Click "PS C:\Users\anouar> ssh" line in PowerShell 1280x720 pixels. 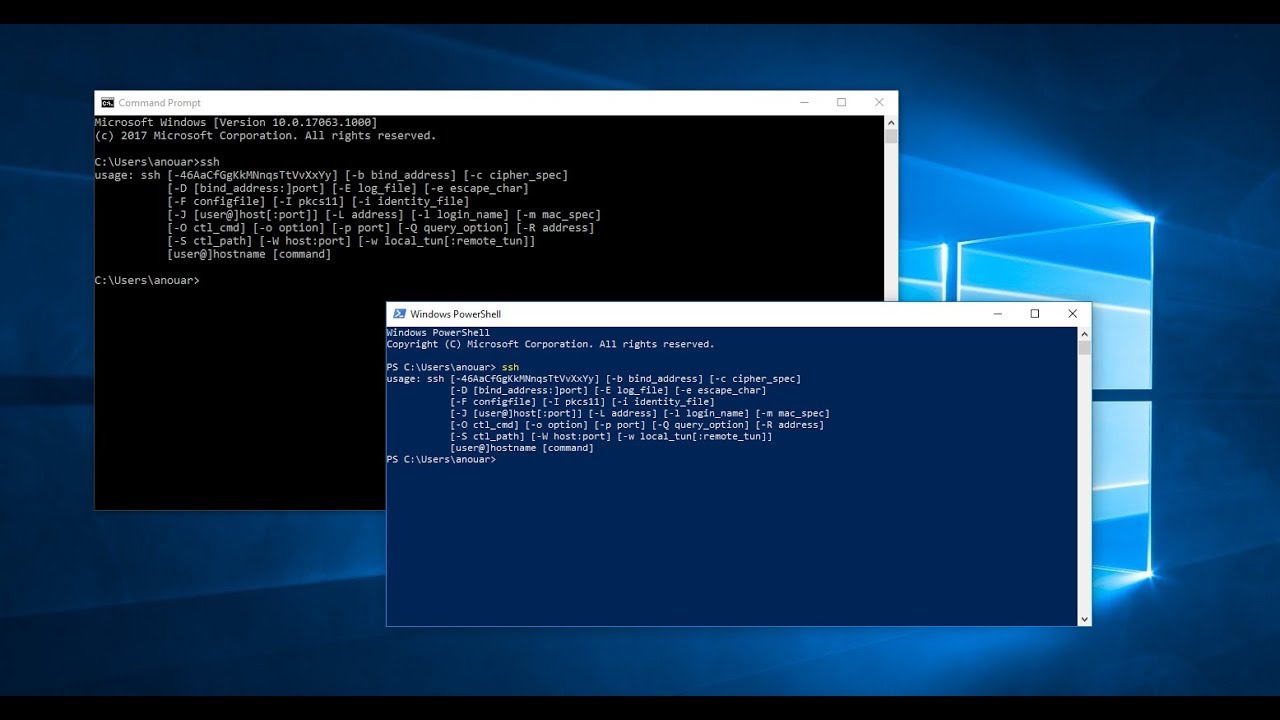click(x=453, y=367)
